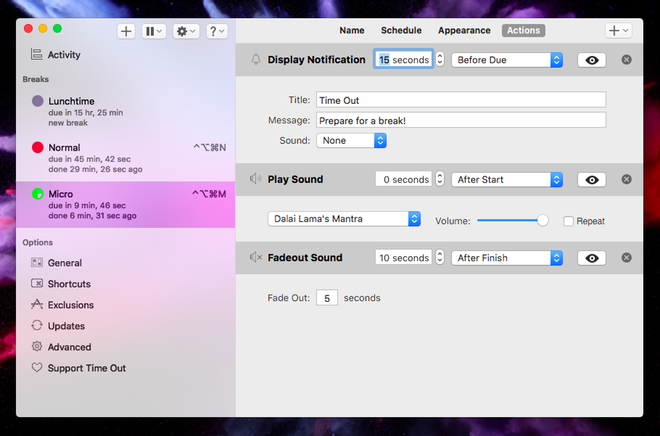Switch to the Schedule tab
This screenshot has height=436, width=660.
click(x=401, y=31)
